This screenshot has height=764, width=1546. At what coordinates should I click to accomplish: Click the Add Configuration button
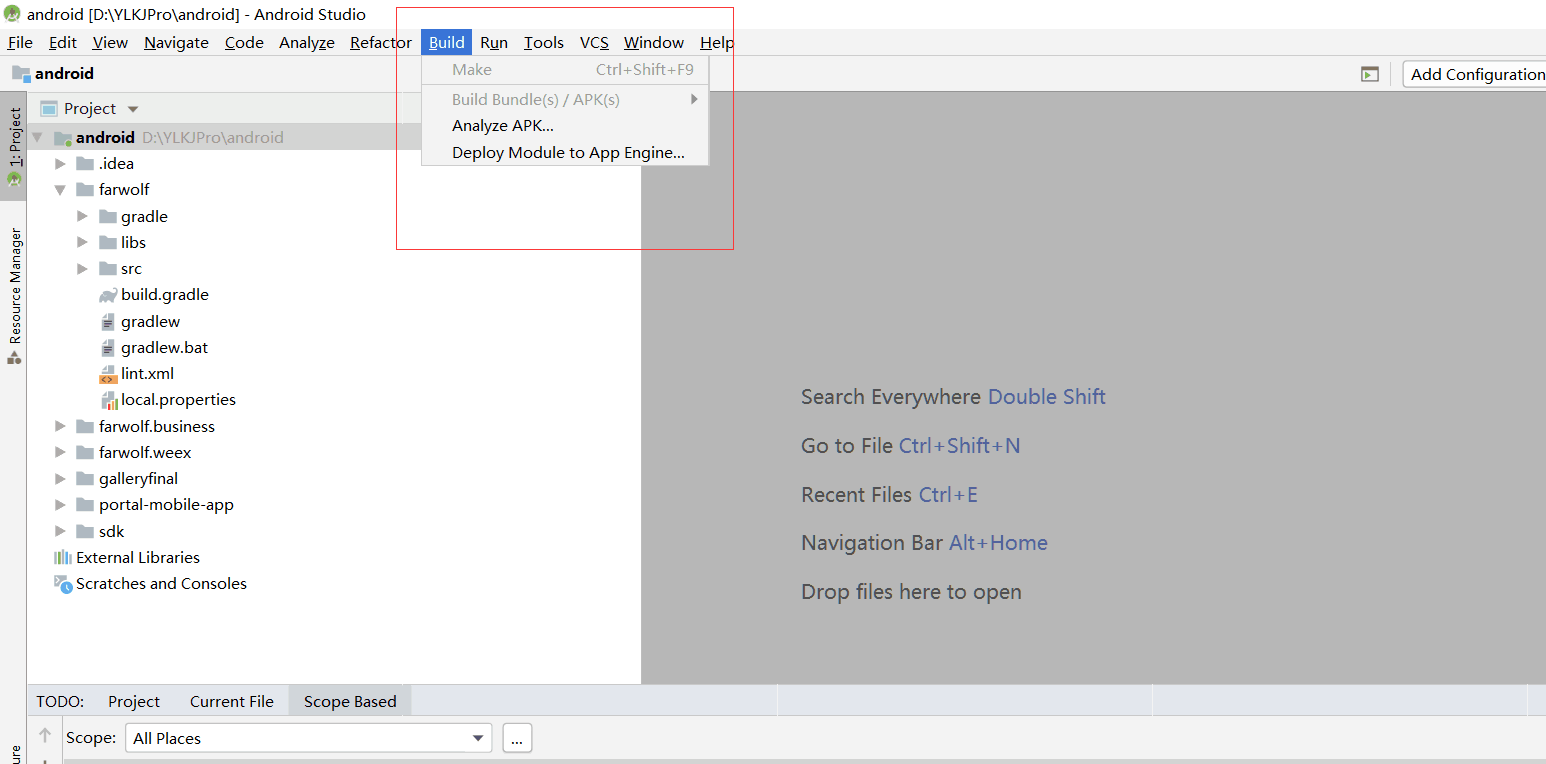1475,74
